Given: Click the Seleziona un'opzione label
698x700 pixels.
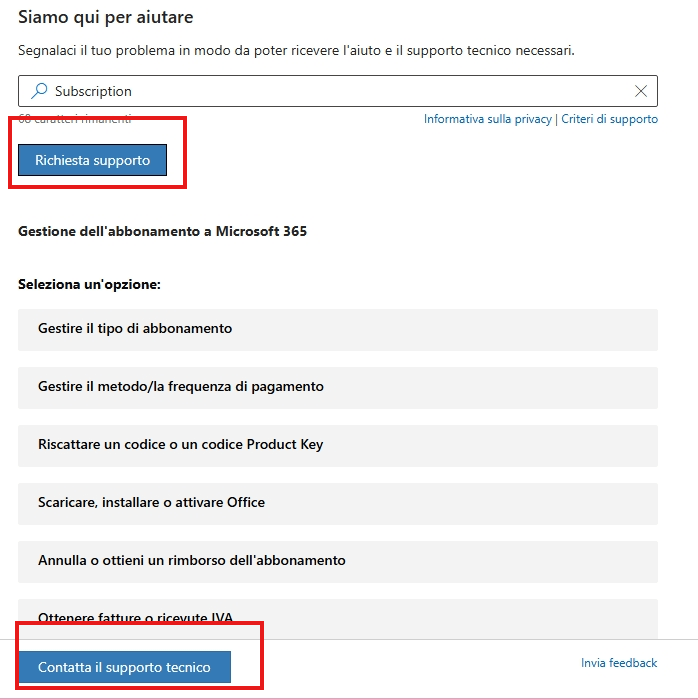Looking at the screenshot, I should click(x=89, y=284).
